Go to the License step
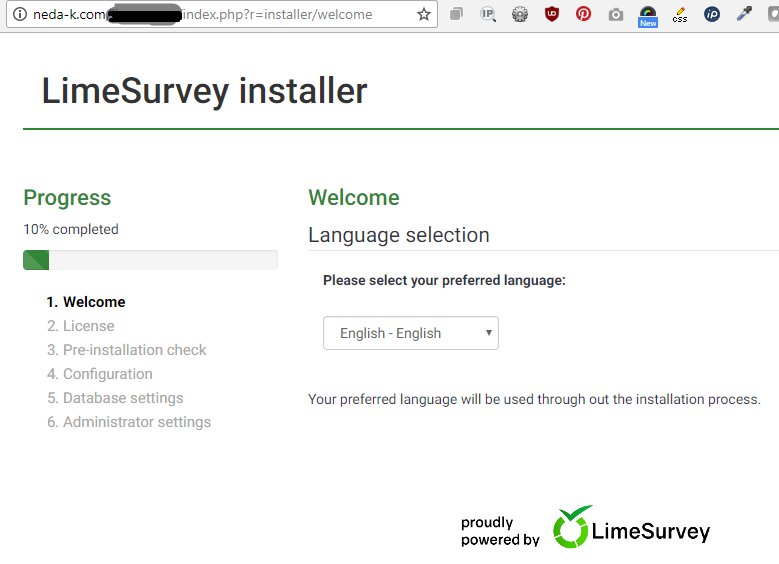Screen dimensions: 779x564 pos(88,326)
